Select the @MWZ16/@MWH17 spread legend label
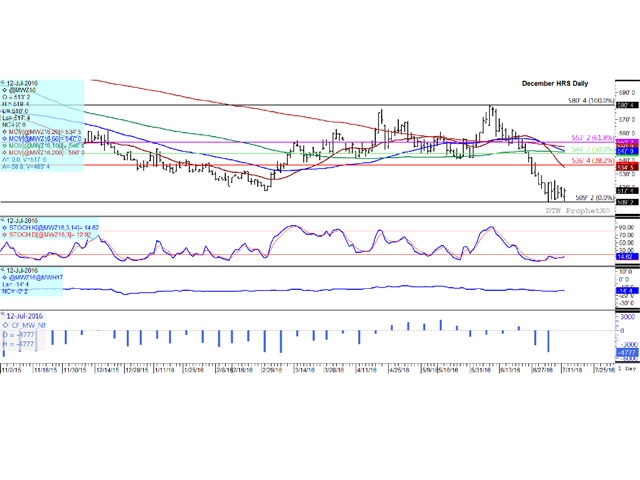This screenshot has height=480, width=640. click(35, 278)
